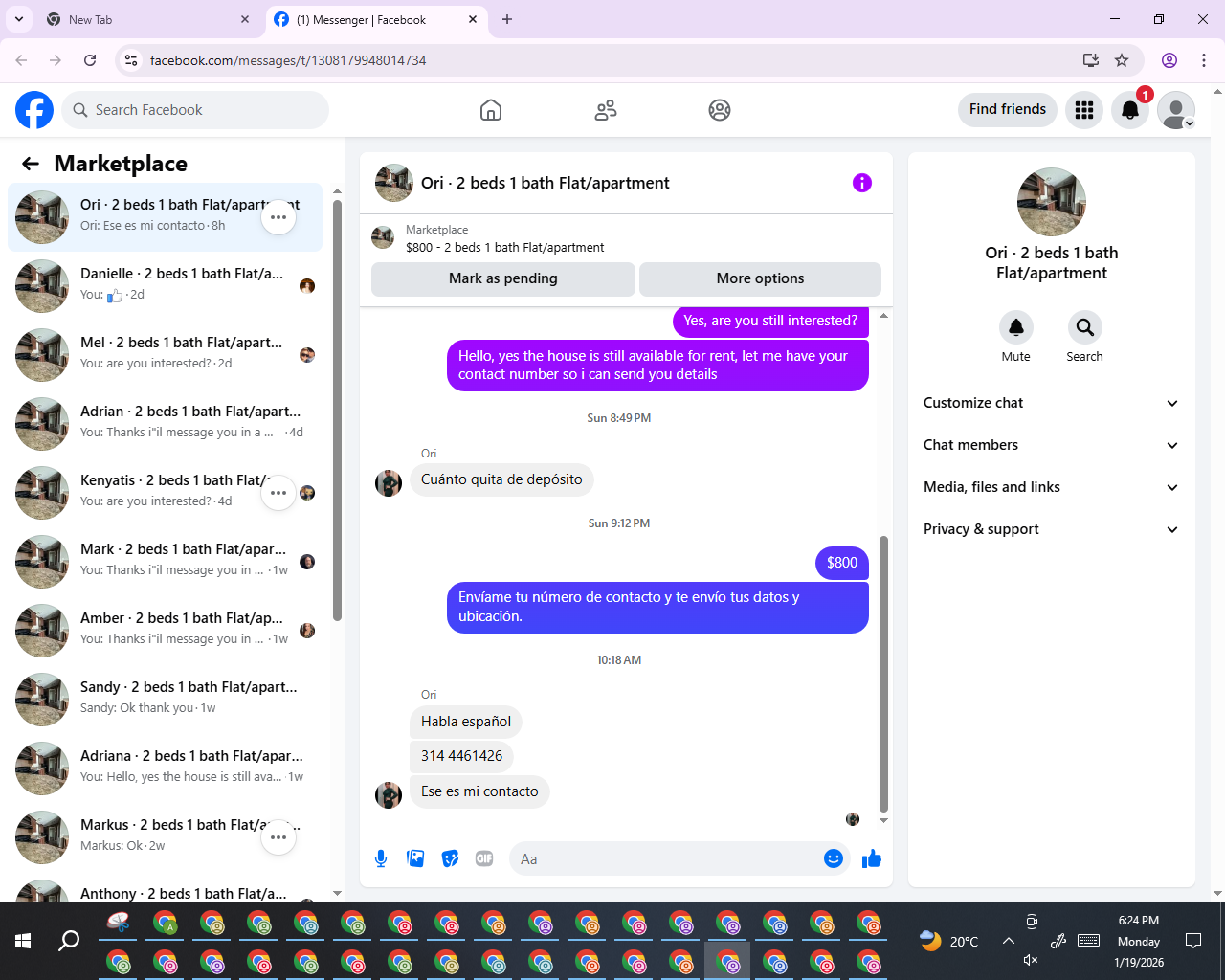The width and height of the screenshot is (1225, 980).
Task: Select the Messenger | Facebook tab
Action: pos(375,19)
